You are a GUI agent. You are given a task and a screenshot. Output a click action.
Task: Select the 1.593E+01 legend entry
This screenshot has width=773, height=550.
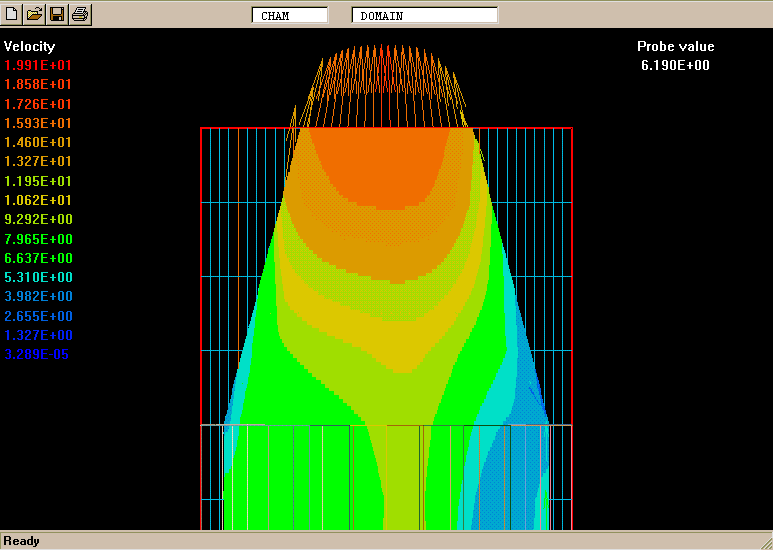coord(38,123)
